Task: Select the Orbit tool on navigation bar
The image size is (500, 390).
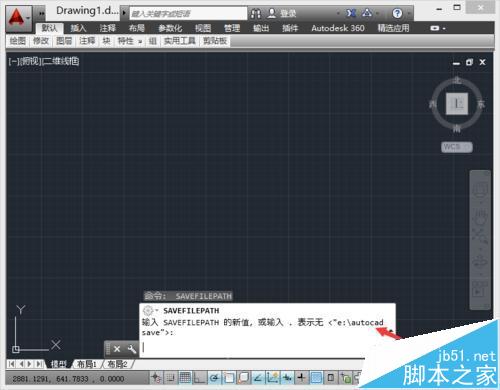Action: point(480,262)
